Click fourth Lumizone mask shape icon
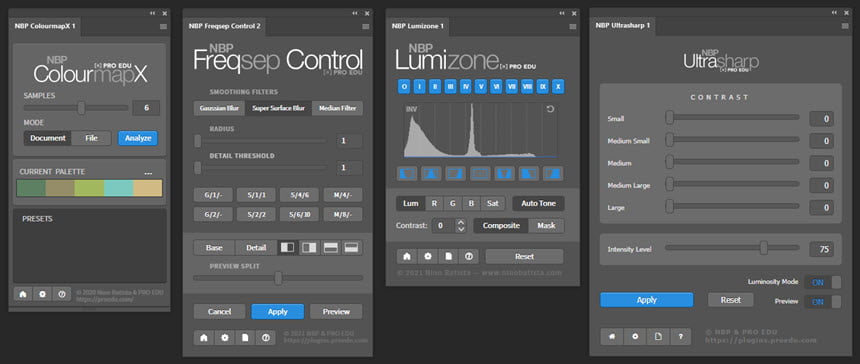The width and height of the screenshot is (860, 364). [480, 174]
